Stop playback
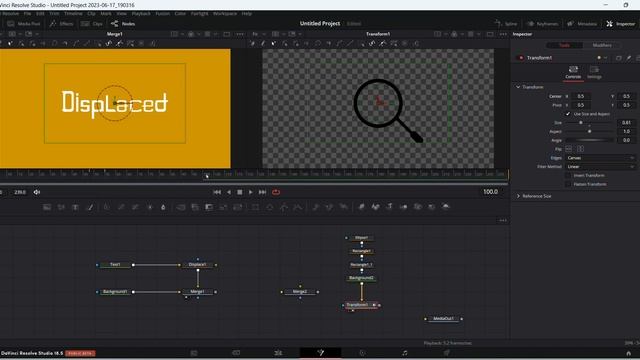Screen dimensions: 640x360 240,192
